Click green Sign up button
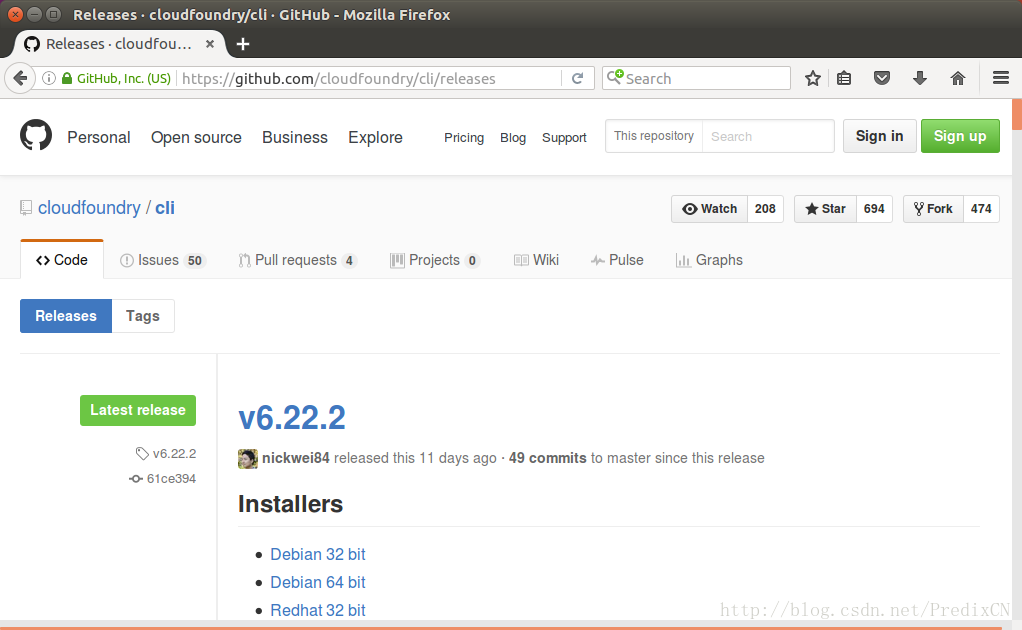1022x630 pixels. [x=960, y=136]
